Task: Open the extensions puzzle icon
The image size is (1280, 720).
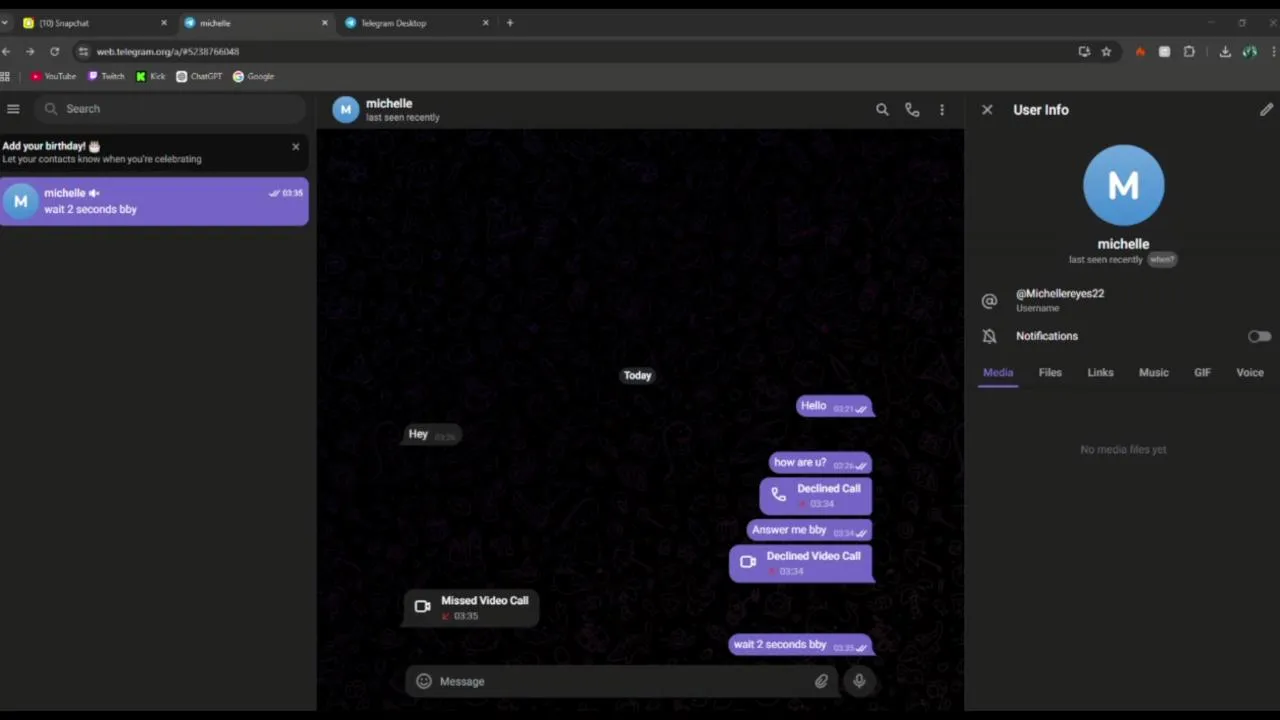Action: 1189,52
